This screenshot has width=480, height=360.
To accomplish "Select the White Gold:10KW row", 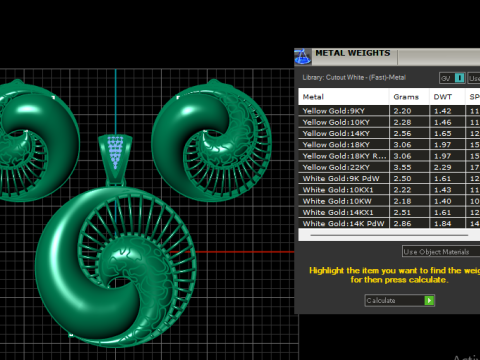I will (389, 201).
